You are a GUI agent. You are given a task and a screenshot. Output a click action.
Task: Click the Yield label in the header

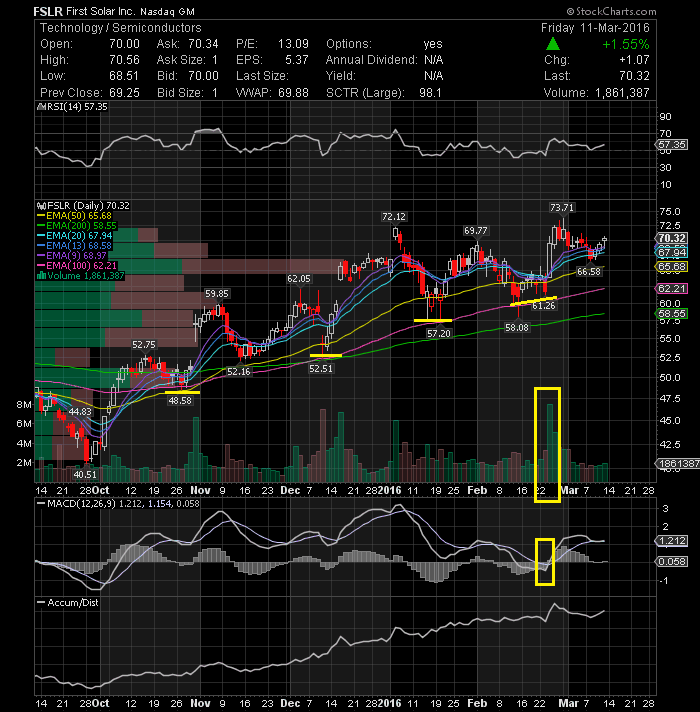tap(340, 76)
